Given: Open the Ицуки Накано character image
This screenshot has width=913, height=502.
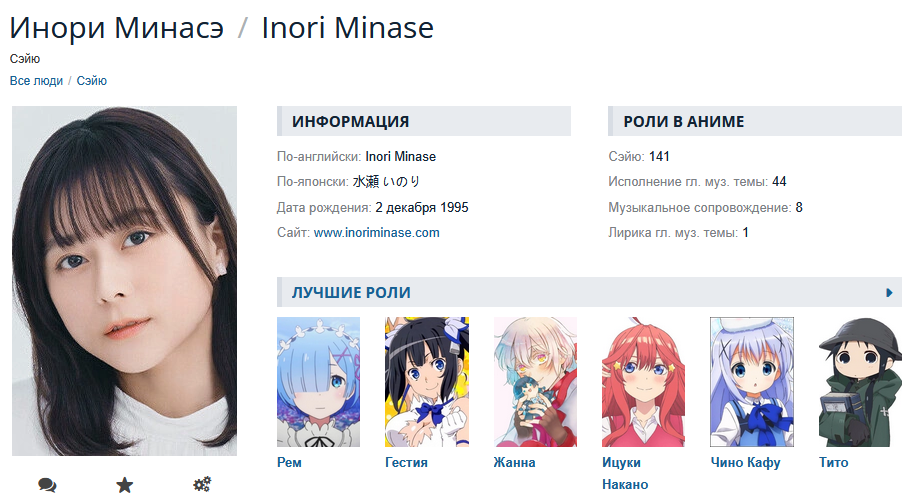Looking at the screenshot, I should pyautogui.click(x=643, y=382).
